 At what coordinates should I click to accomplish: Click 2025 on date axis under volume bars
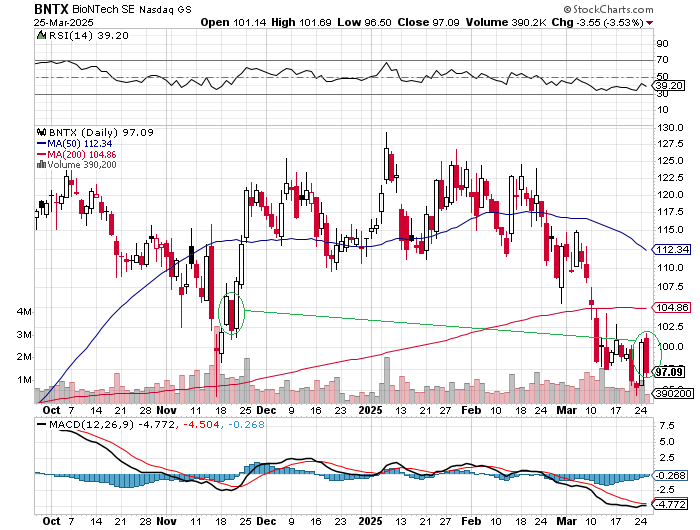click(x=371, y=410)
